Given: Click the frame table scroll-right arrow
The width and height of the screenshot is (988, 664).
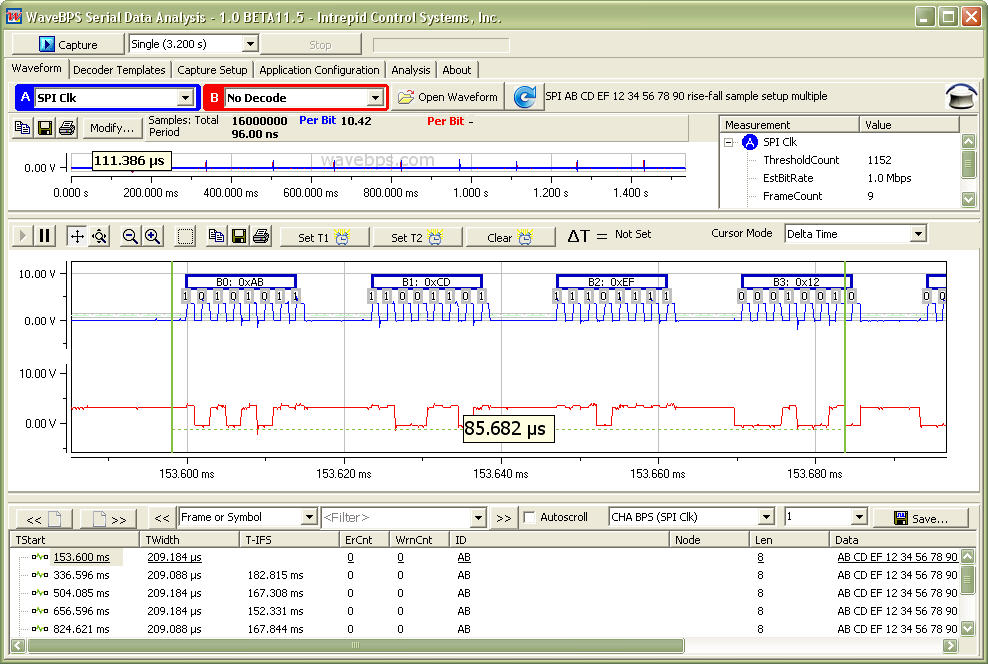Looking at the screenshot, I should pos(950,645).
